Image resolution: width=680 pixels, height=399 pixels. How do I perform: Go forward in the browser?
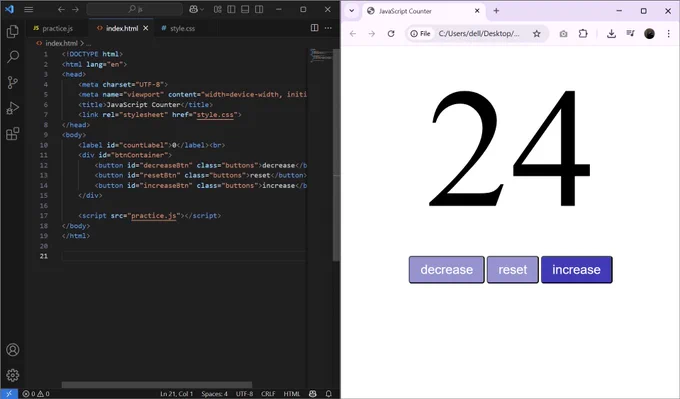[x=372, y=34]
